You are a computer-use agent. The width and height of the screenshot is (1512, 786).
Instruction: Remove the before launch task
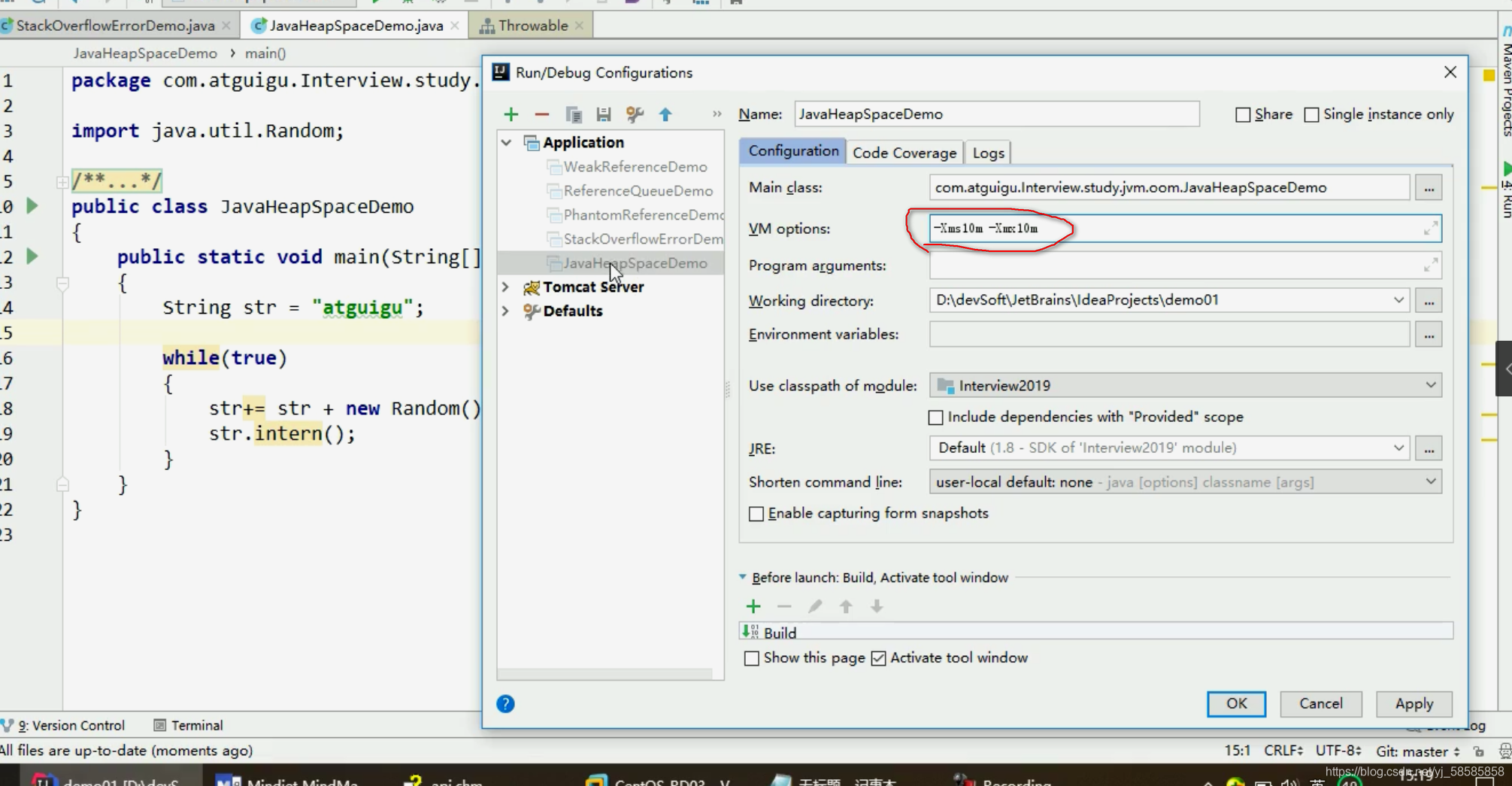[x=784, y=606]
